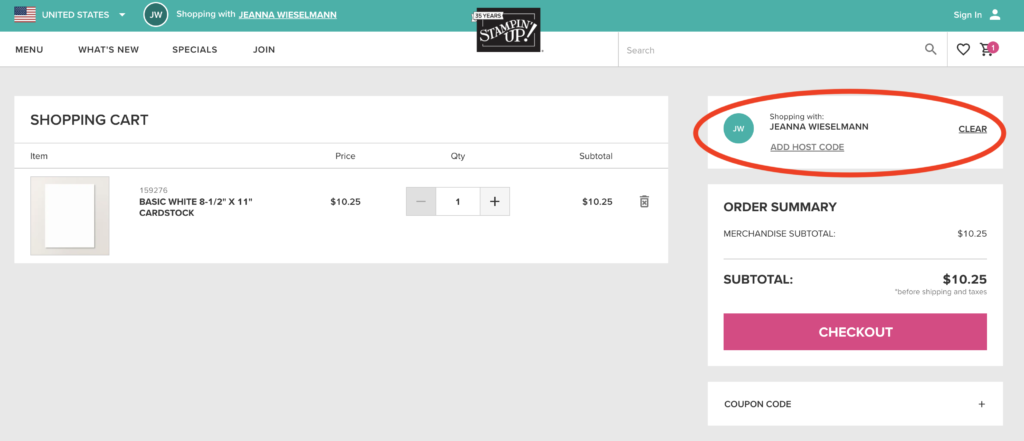This screenshot has width=1024, height=441.
Task: Open the Menu navigation item
Action: [29, 50]
